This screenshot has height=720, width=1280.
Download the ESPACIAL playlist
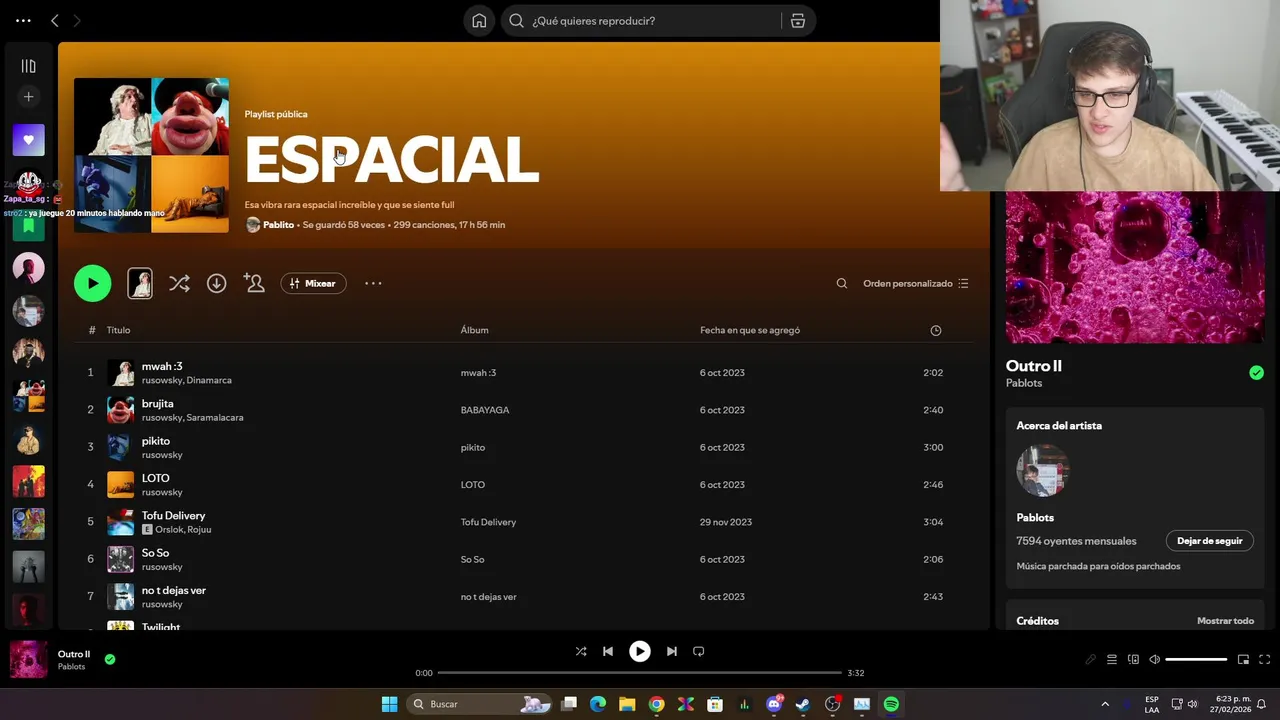[x=216, y=283]
